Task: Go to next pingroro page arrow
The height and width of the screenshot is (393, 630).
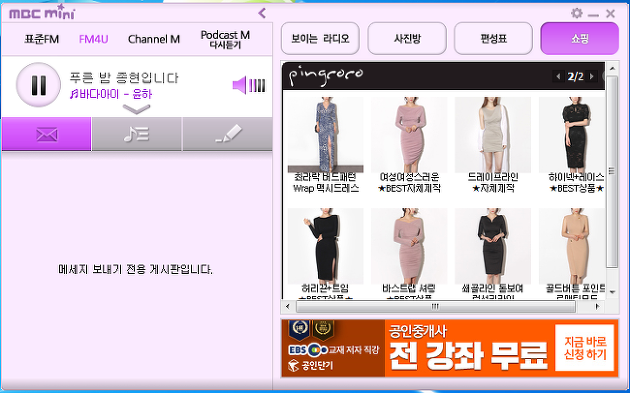Action: pyautogui.click(x=591, y=76)
